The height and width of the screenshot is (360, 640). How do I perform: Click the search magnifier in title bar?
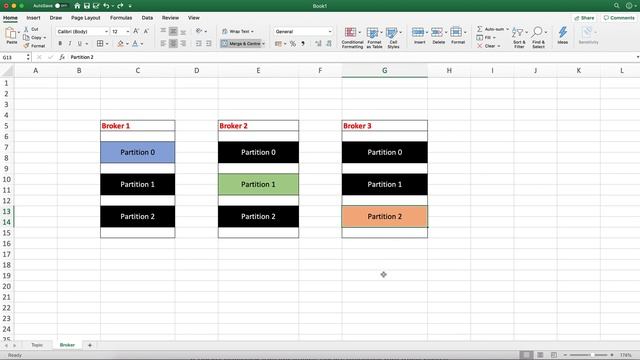pos(616,6)
